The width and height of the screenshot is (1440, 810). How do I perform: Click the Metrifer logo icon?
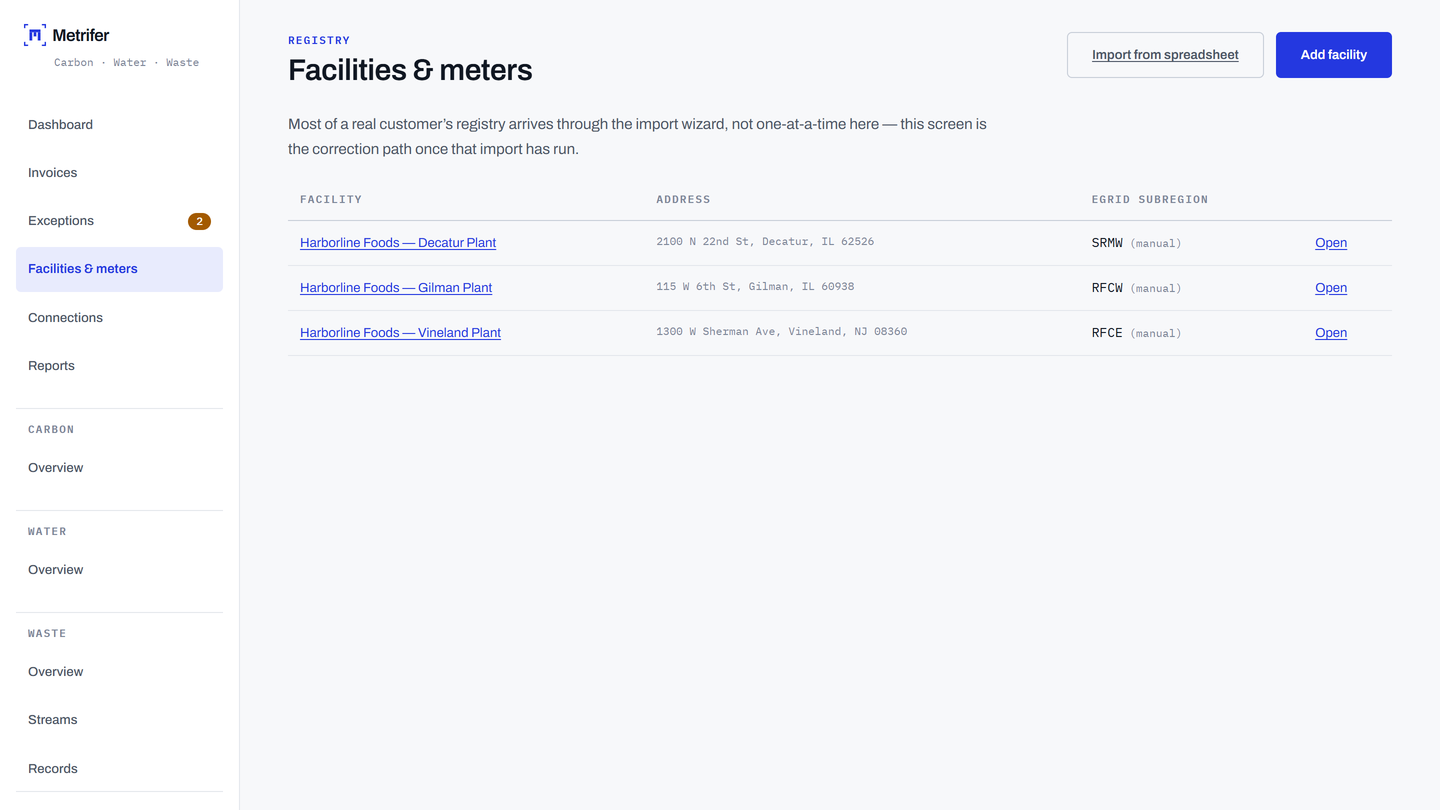[x=35, y=35]
